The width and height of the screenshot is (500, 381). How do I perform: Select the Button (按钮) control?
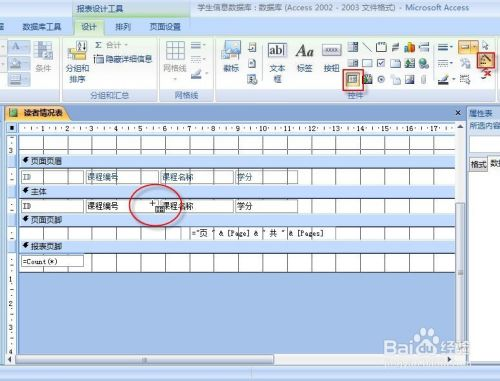click(x=331, y=57)
